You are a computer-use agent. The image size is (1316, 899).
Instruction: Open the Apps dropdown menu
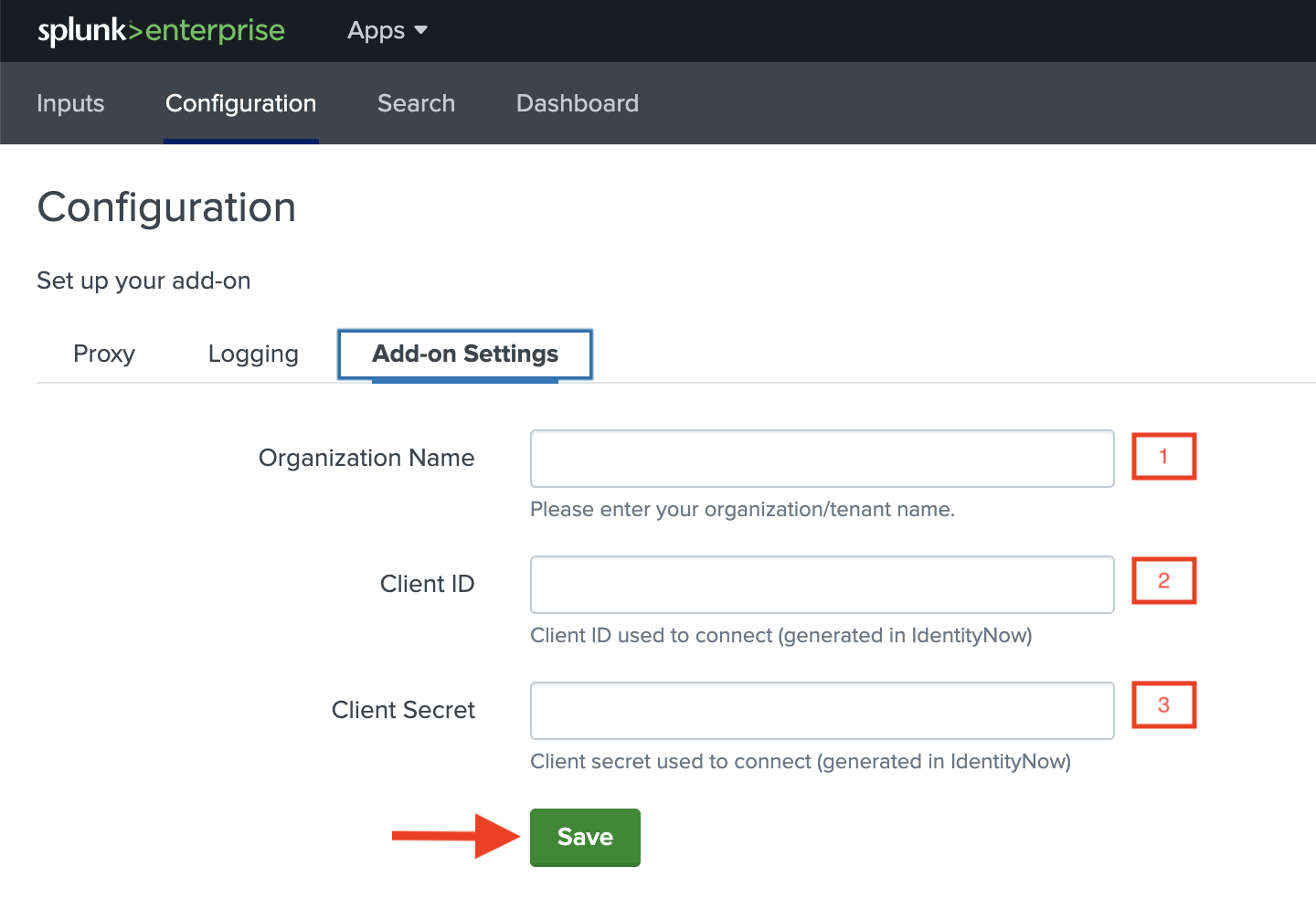pyautogui.click(x=376, y=30)
